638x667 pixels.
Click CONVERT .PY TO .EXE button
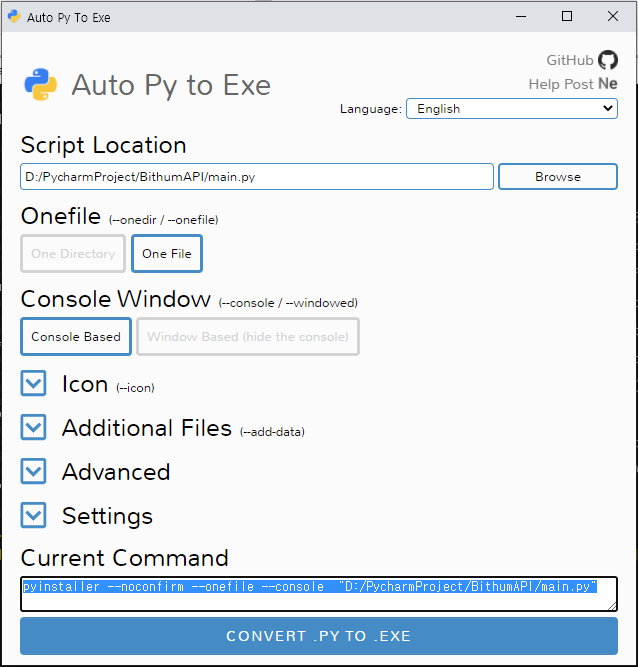(319, 636)
